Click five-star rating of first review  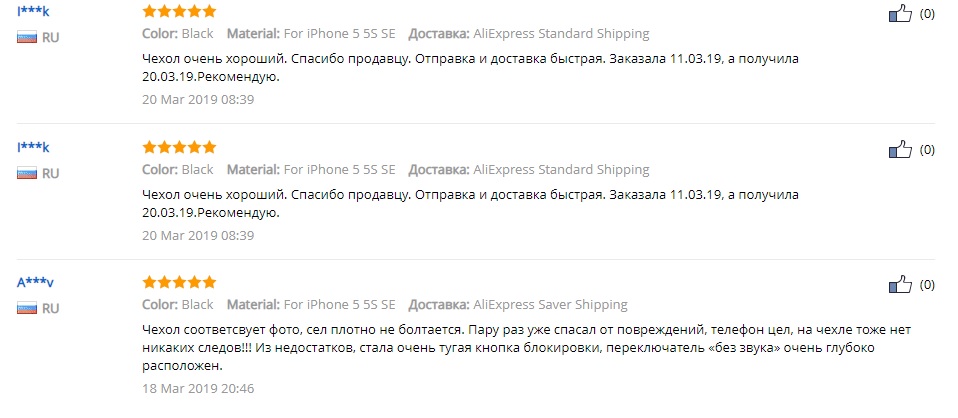[179, 12]
